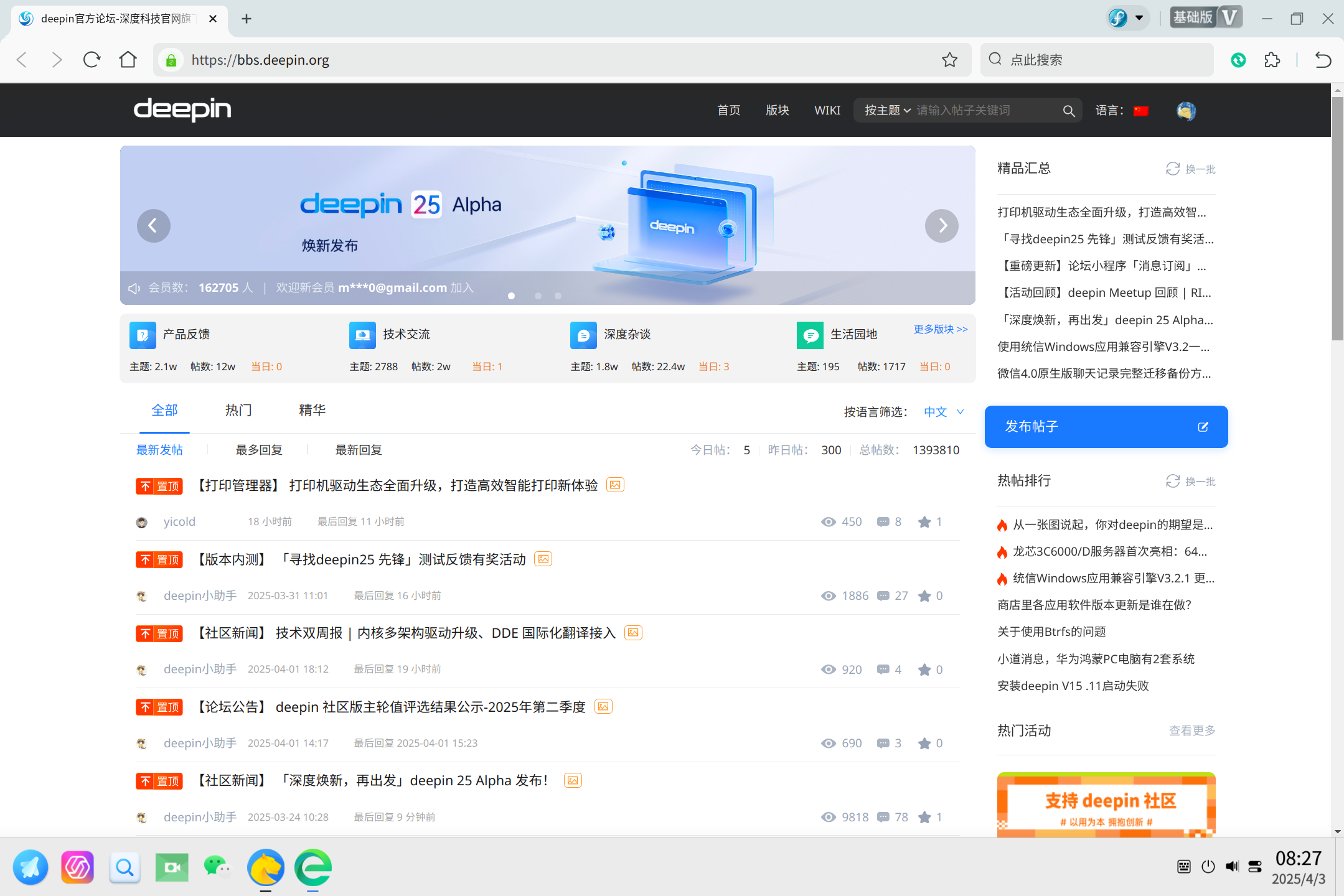Select the first banner carousel dot
Viewport: 1344px width, 896px height.
(x=511, y=296)
